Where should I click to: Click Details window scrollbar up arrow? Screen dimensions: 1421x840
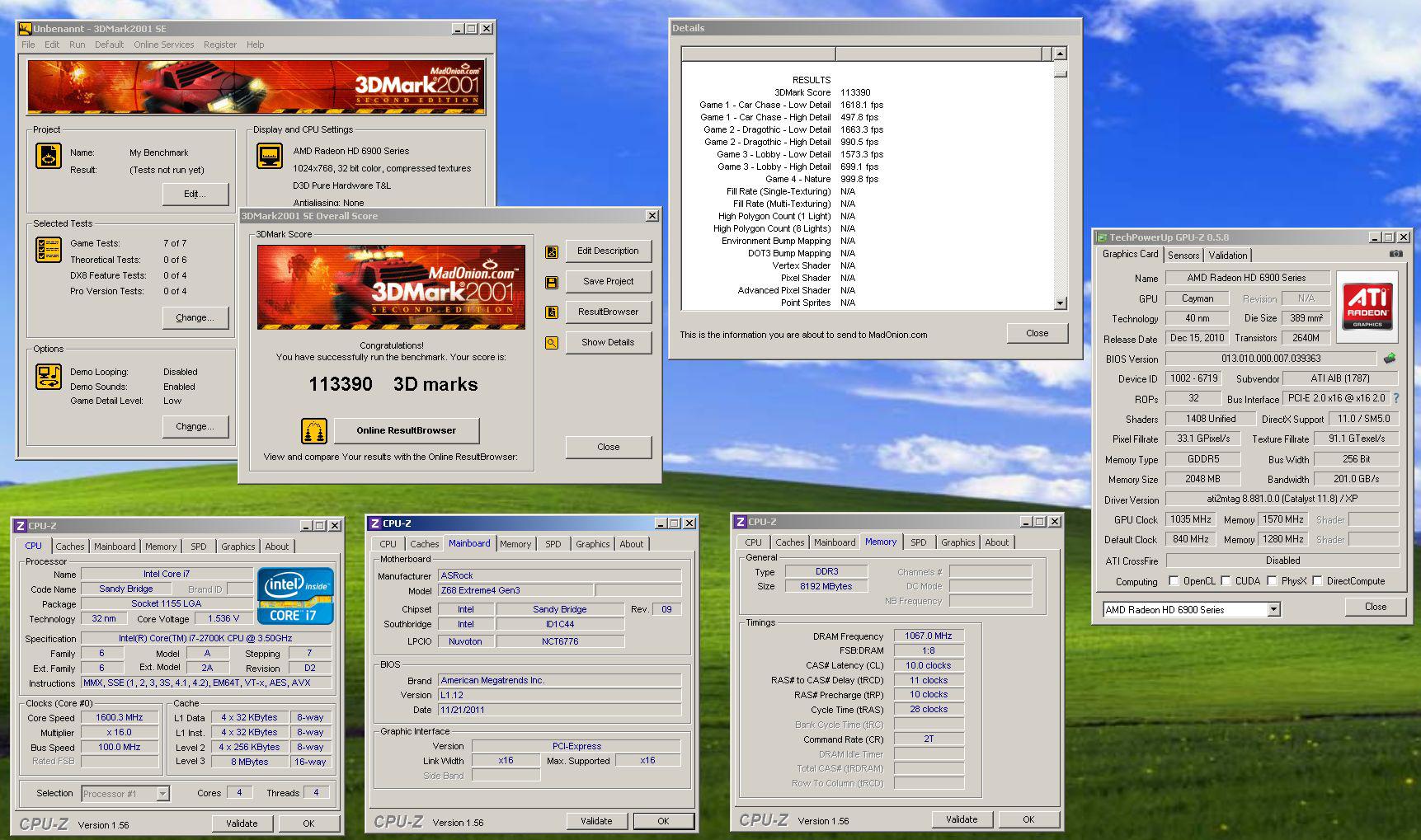1061,54
